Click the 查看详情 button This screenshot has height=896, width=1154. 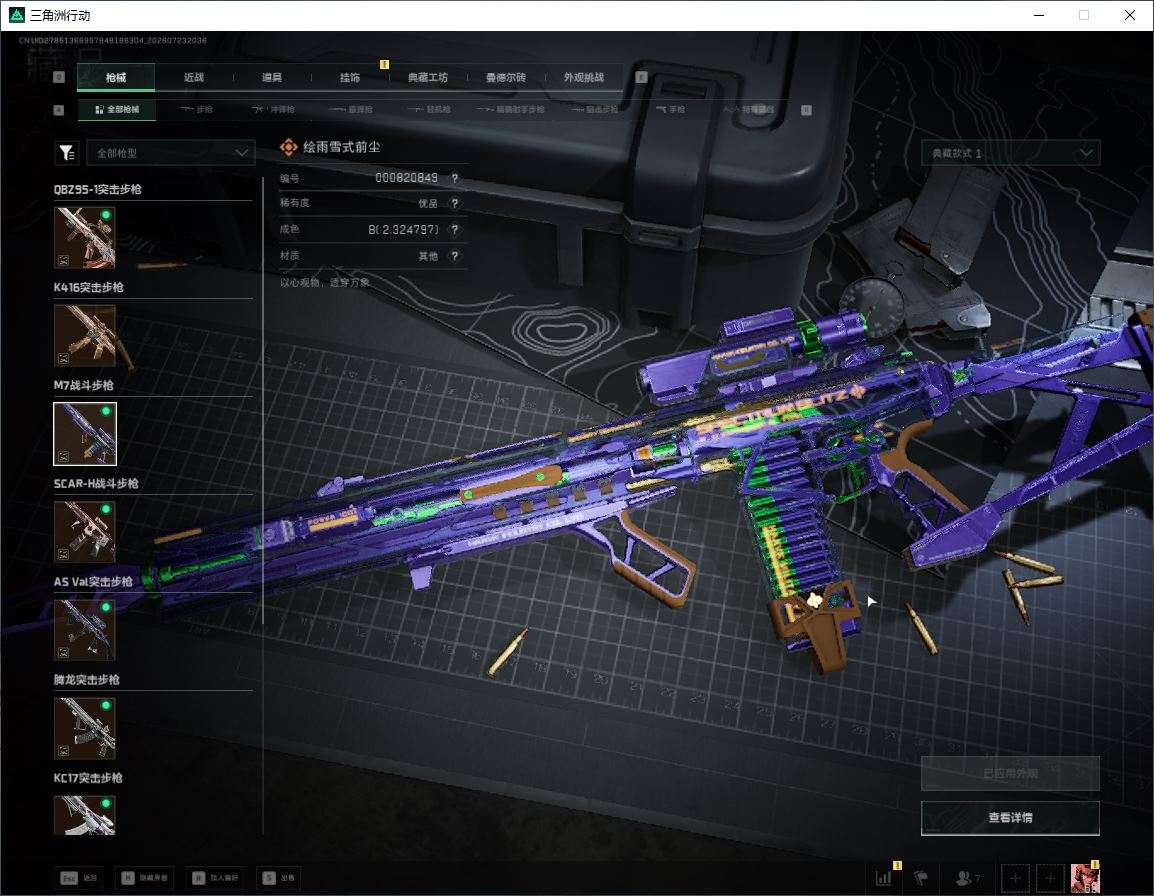(x=1010, y=818)
